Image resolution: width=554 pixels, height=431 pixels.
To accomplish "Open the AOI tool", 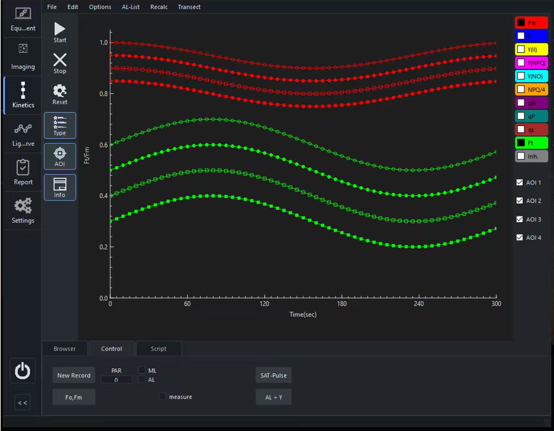I will pos(60,156).
